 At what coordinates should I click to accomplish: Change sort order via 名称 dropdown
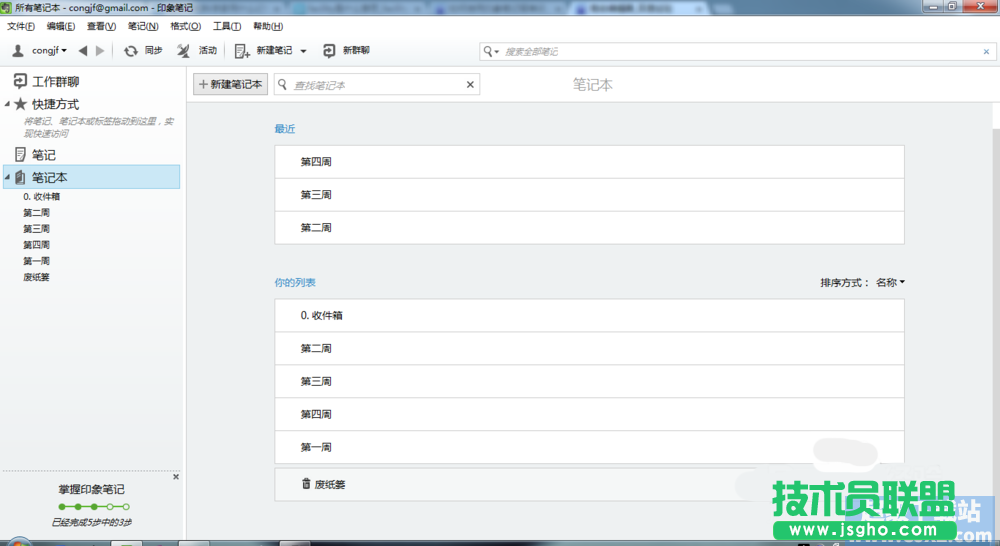pos(890,283)
